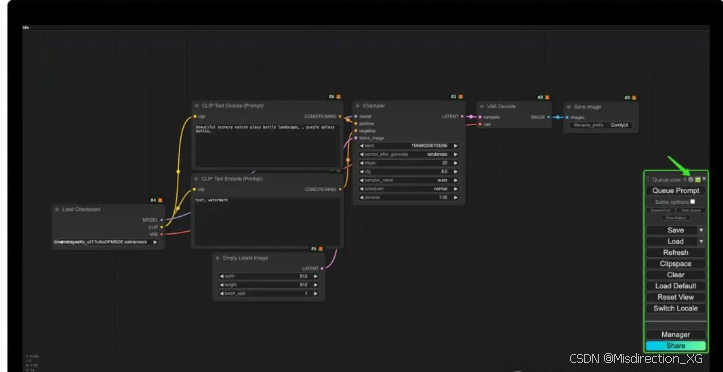Collapse KSampler node via its title dot

pos(357,106)
